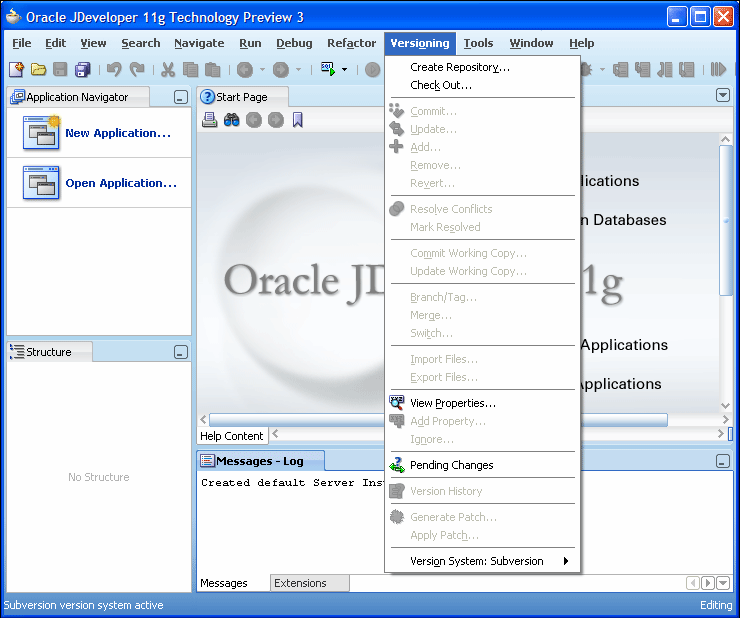Click the Cut scissors icon

[168, 69]
